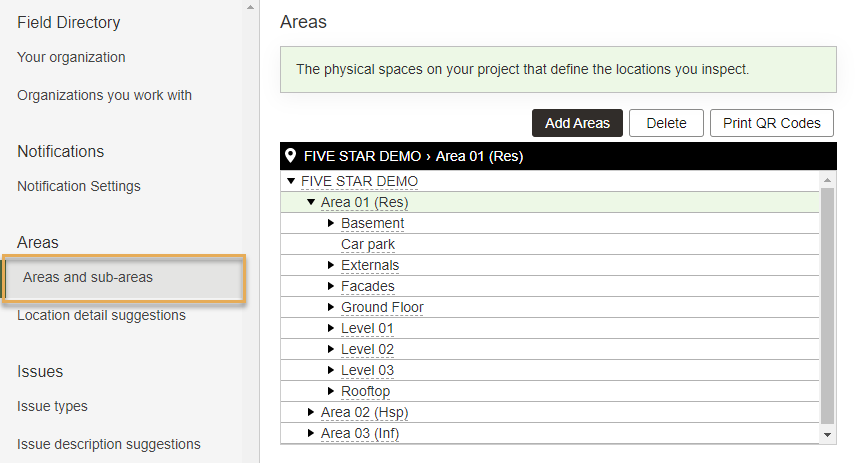Select Area 03 (Inf) in tree

tap(360, 433)
